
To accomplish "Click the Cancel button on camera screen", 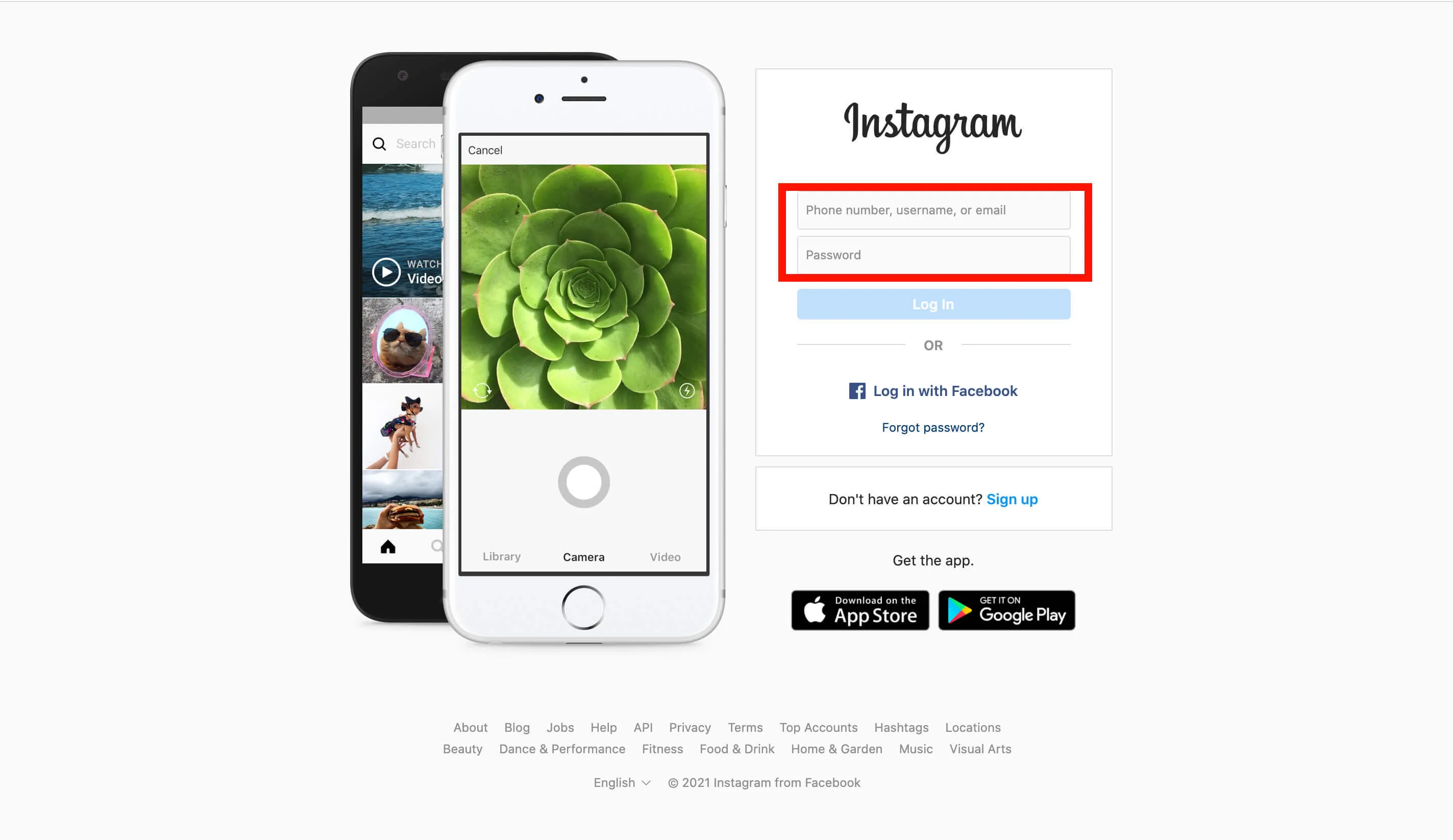I will tap(486, 150).
